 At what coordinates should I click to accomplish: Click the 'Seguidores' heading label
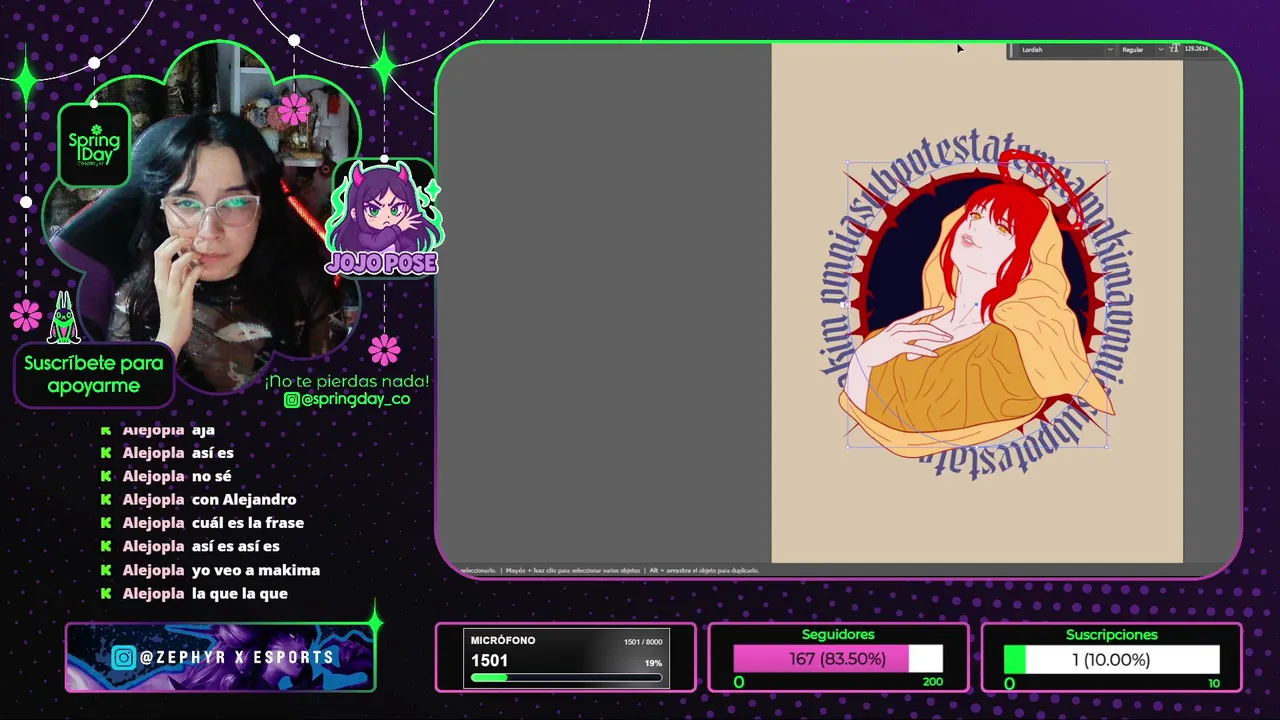(x=838, y=634)
